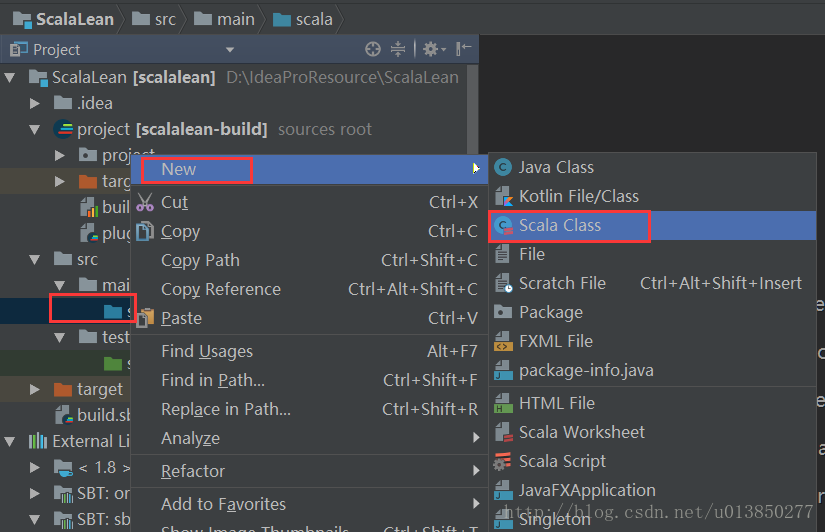The image size is (825, 532).
Task: Choose Cut from the context menu
Action: click(309, 202)
